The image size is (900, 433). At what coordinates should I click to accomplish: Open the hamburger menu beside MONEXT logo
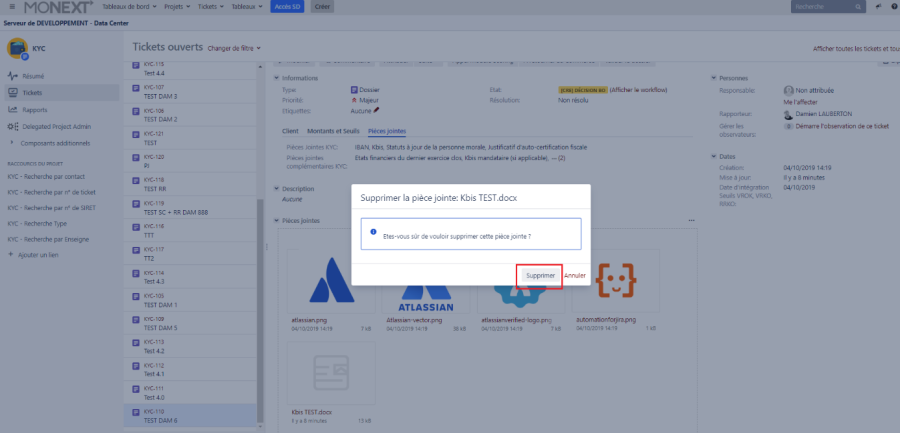coord(9,6)
